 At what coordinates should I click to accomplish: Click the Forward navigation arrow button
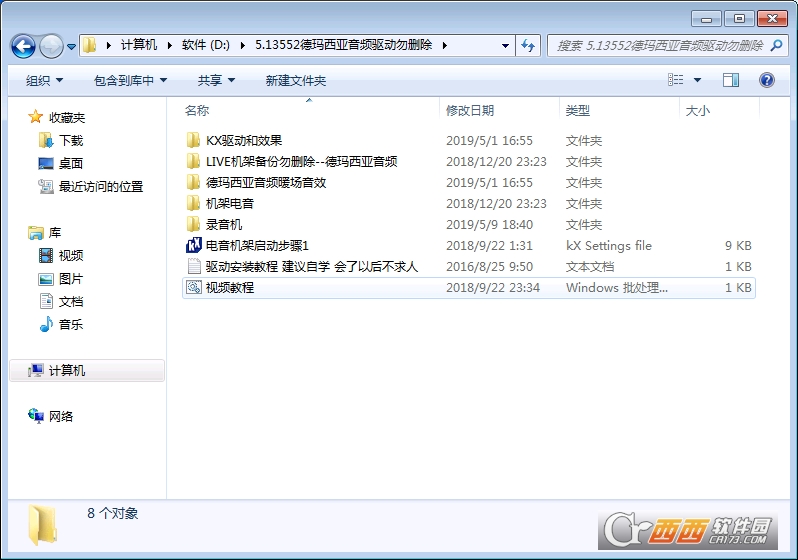pos(51,46)
